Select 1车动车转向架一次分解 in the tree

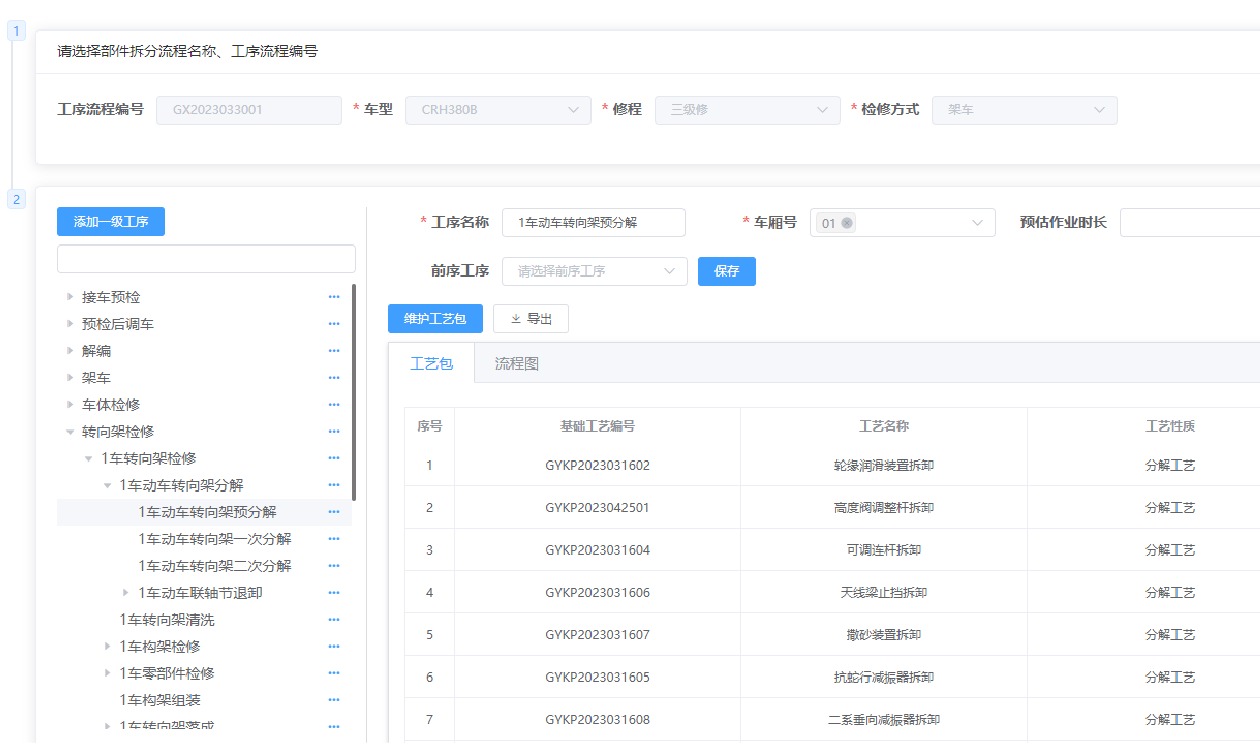click(215, 539)
